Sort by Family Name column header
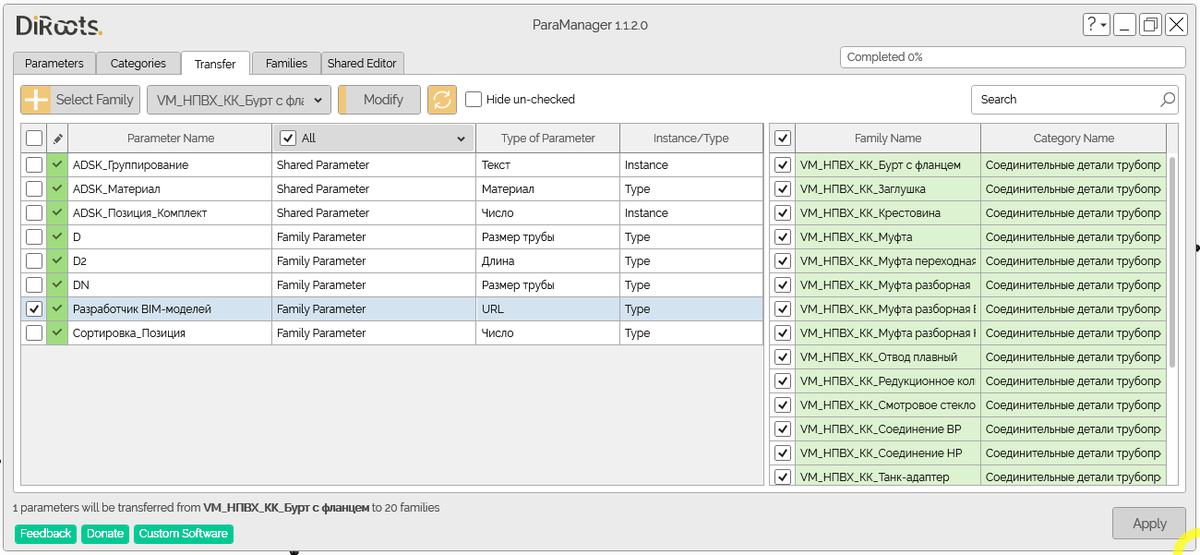 click(x=888, y=138)
